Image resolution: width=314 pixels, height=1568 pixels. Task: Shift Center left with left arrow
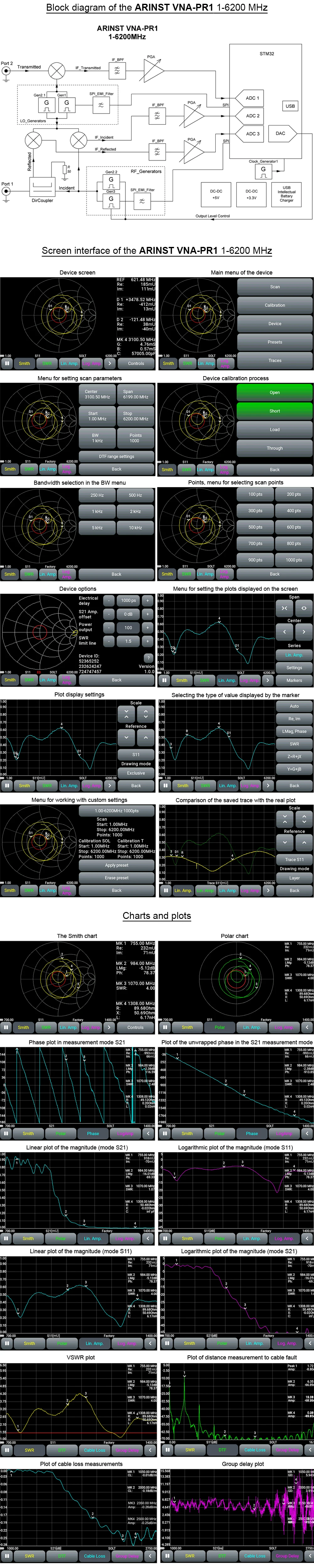(x=285, y=632)
